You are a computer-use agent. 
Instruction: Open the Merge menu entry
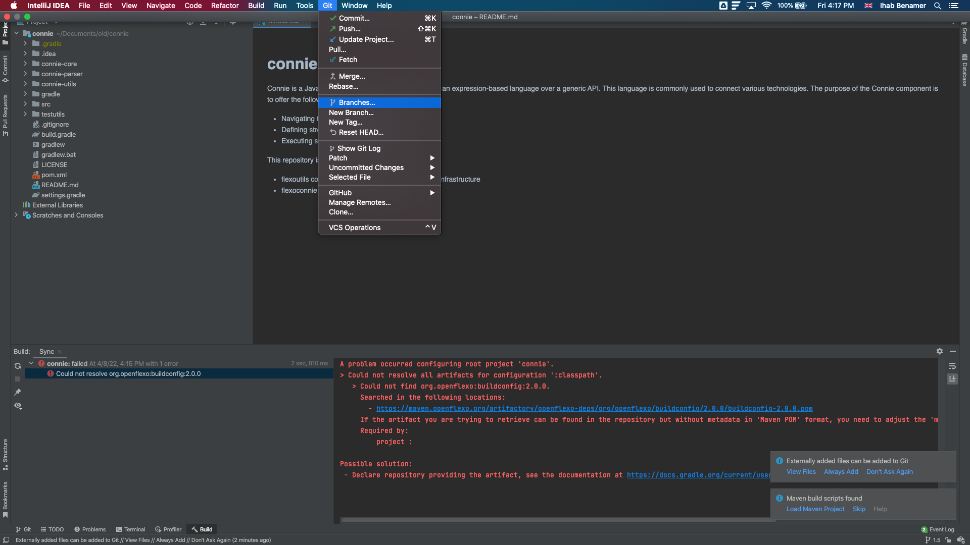click(379, 76)
